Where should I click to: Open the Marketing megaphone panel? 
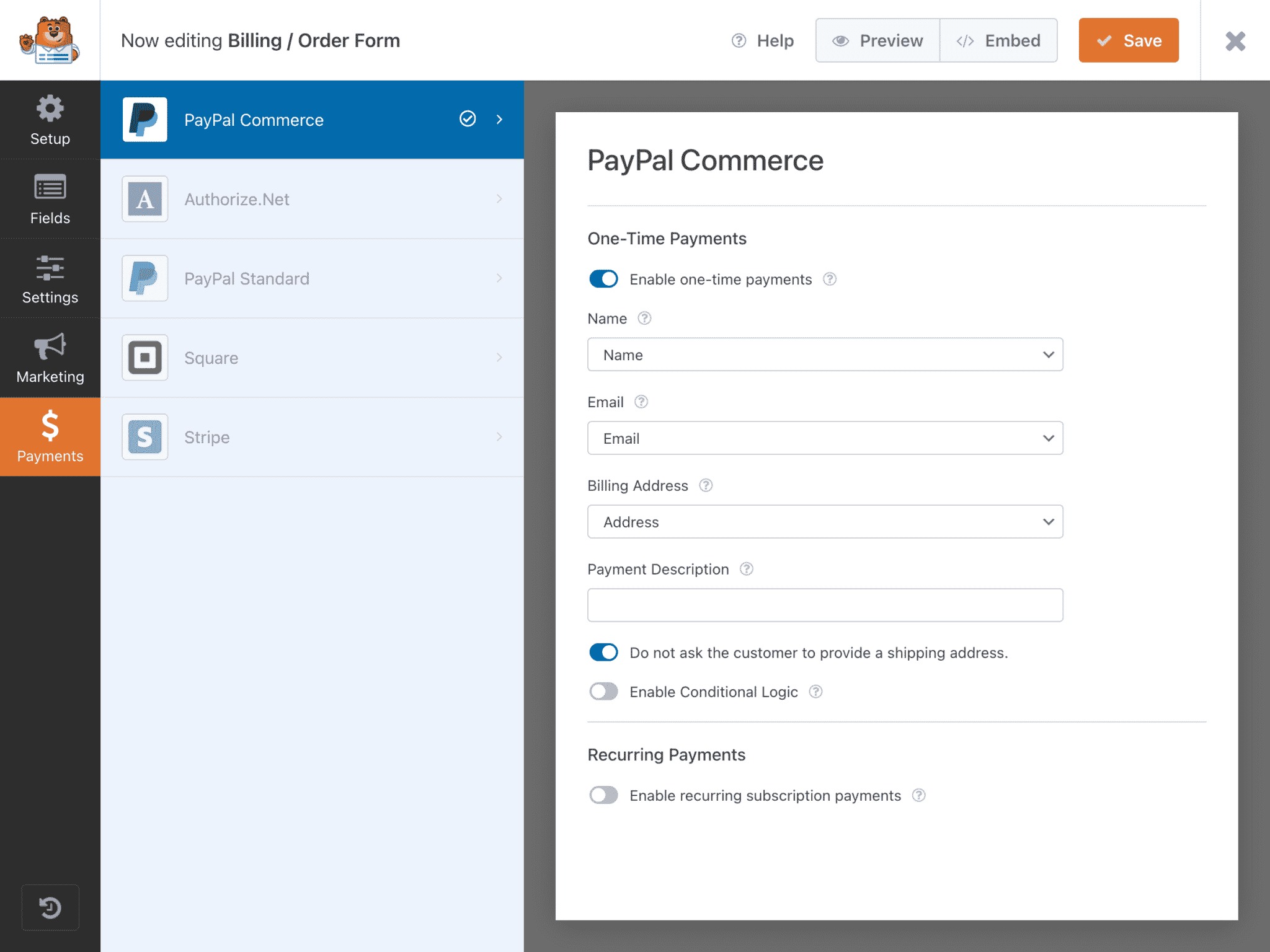[50, 358]
